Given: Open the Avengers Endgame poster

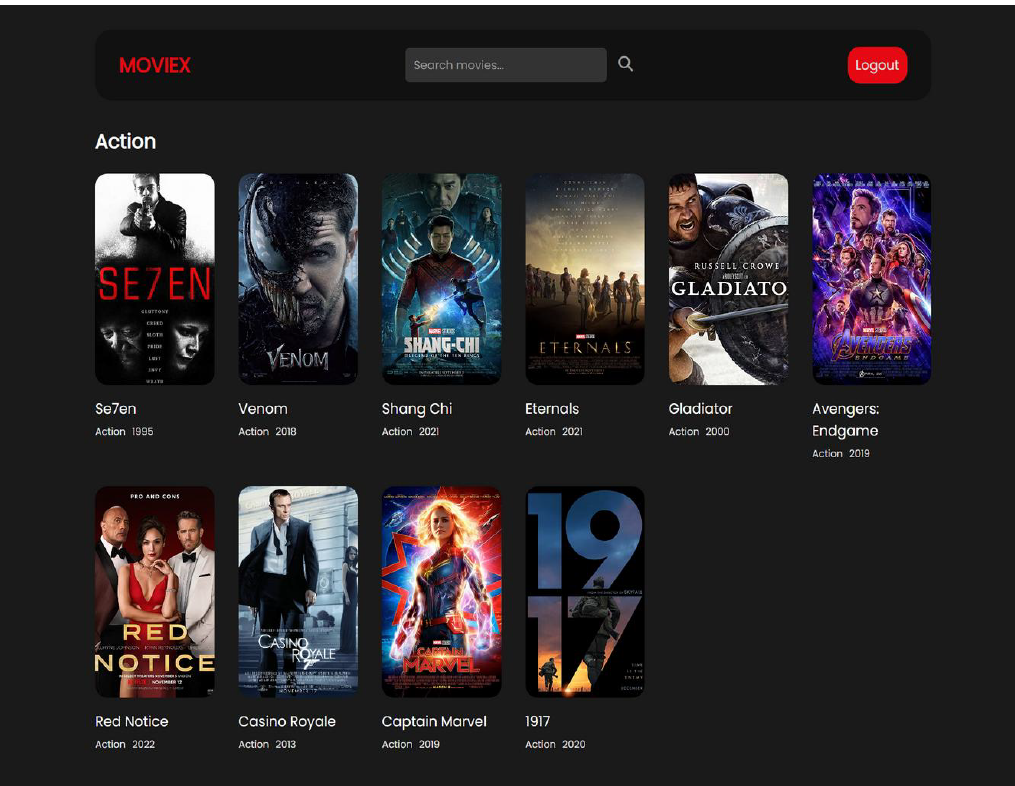Looking at the screenshot, I should click(871, 279).
